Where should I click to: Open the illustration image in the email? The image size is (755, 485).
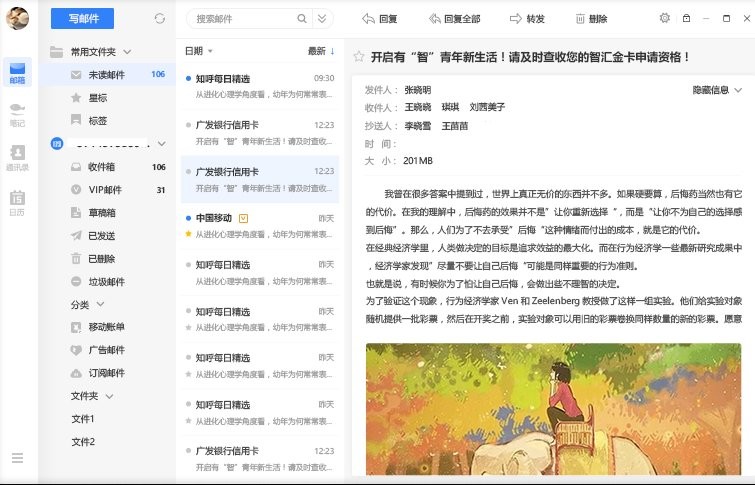point(553,409)
